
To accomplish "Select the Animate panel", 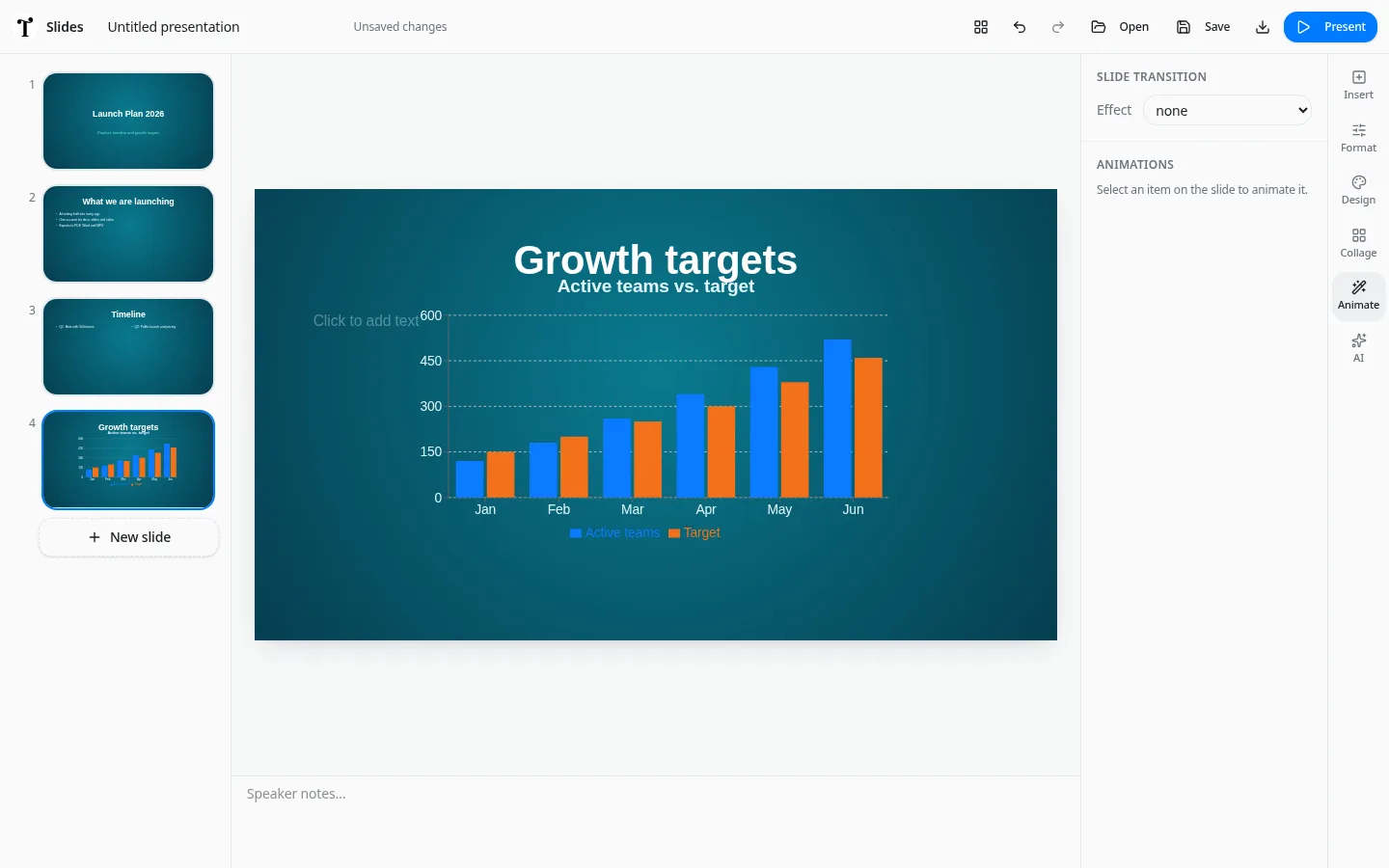I will pyautogui.click(x=1358, y=295).
